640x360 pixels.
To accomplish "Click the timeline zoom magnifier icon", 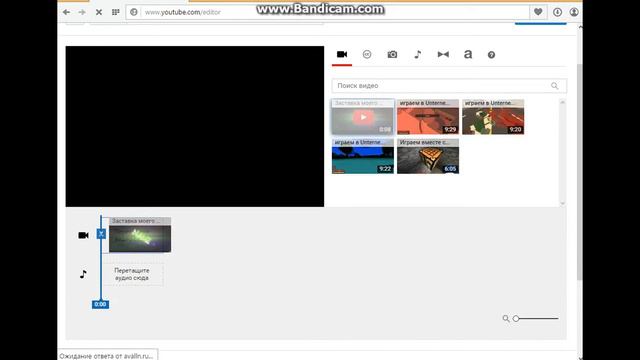I will click(x=506, y=318).
